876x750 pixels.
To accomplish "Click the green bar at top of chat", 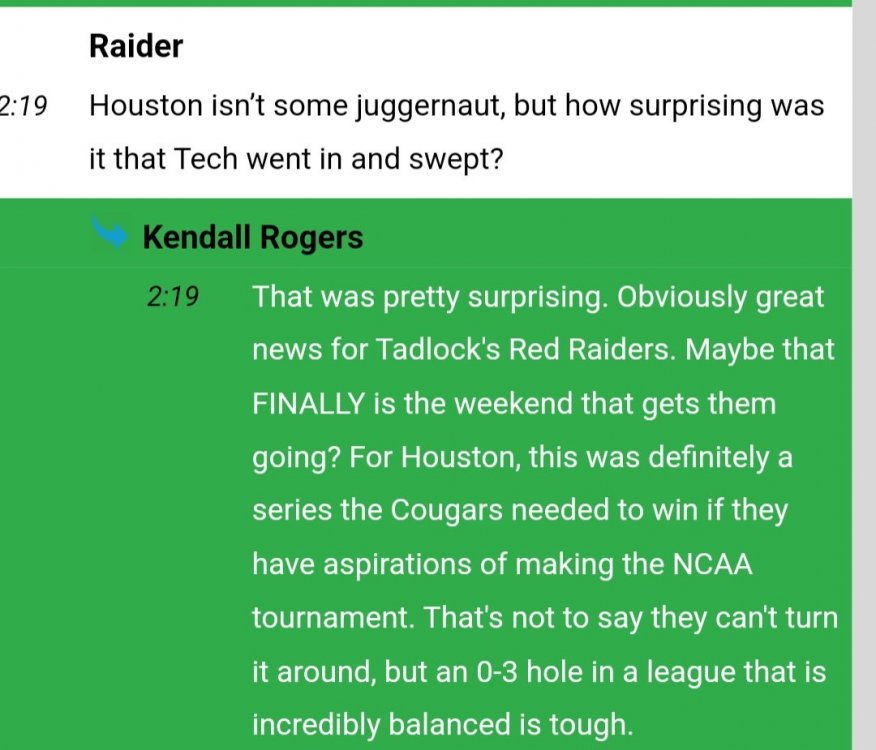I will click(426, 3).
